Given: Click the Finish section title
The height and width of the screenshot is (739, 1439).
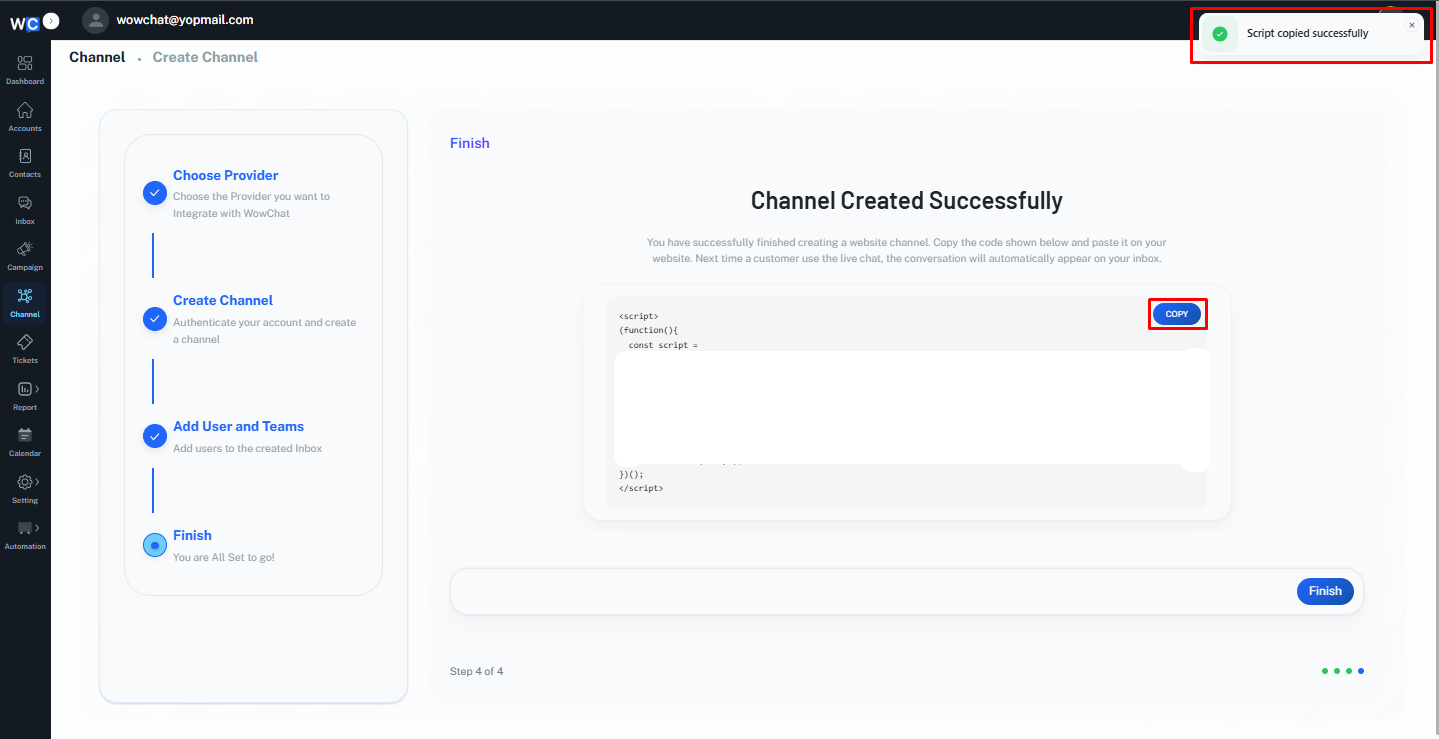Looking at the screenshot, I should point(470,143).
